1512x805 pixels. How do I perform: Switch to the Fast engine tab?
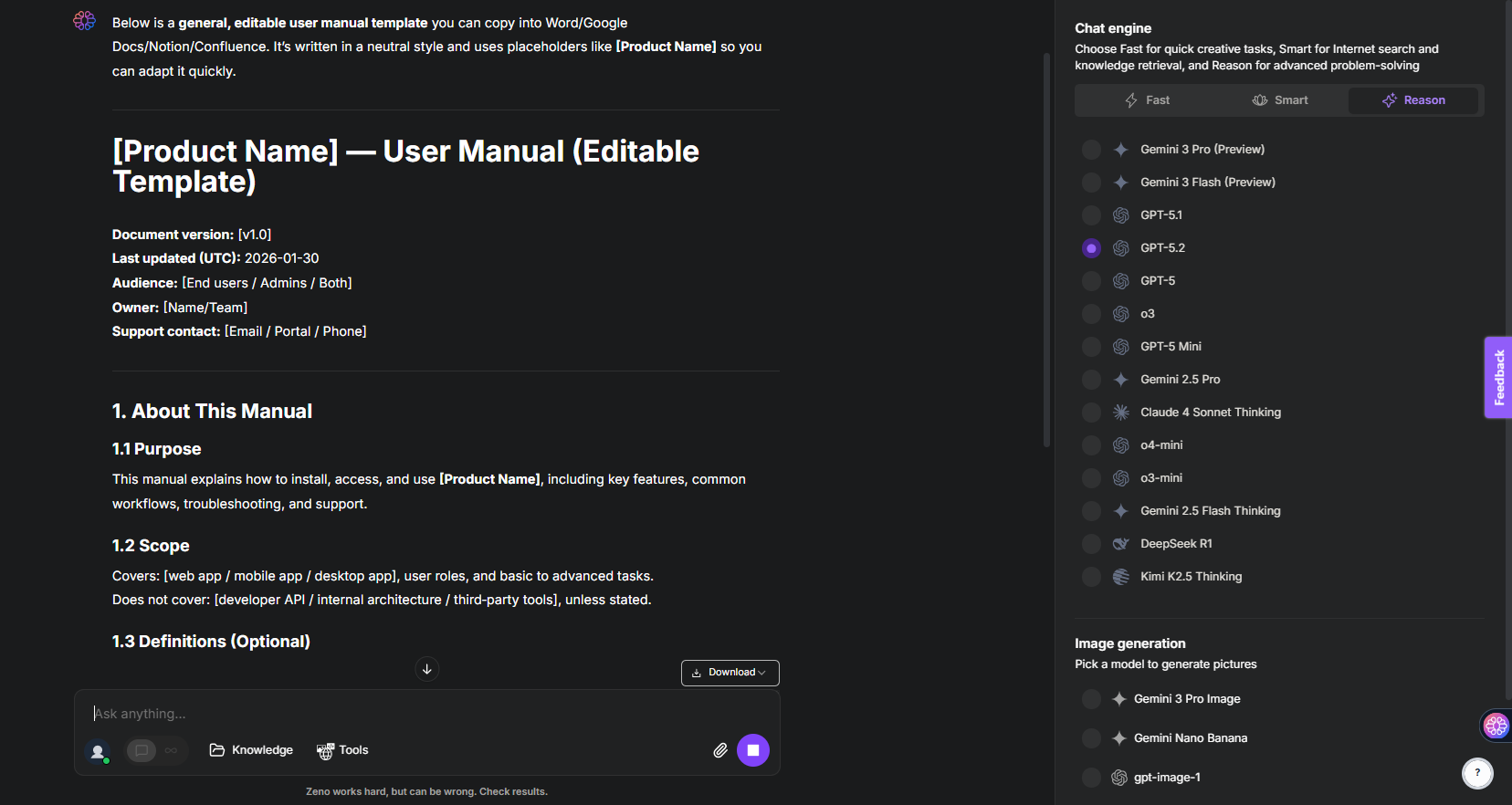pyautogui.click(x=1147, y=100)
